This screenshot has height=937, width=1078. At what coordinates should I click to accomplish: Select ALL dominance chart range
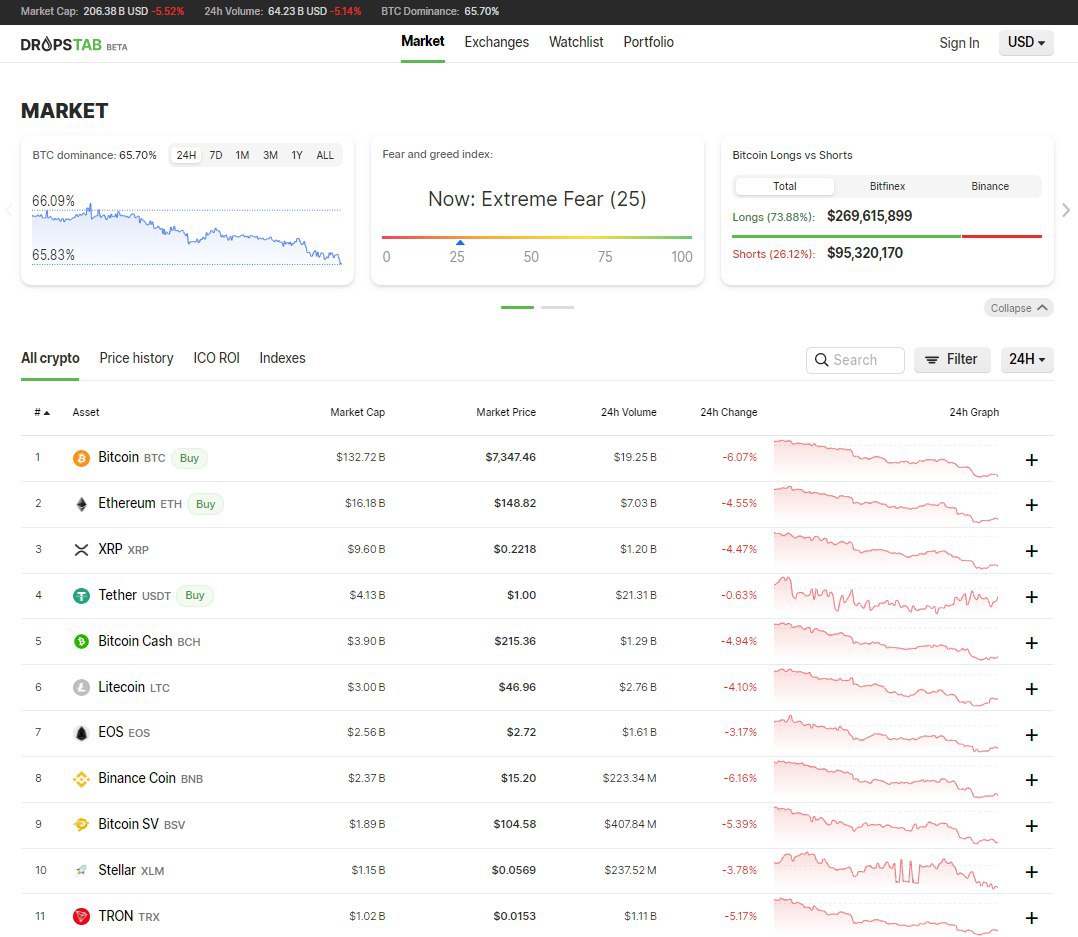click(325, 155)
